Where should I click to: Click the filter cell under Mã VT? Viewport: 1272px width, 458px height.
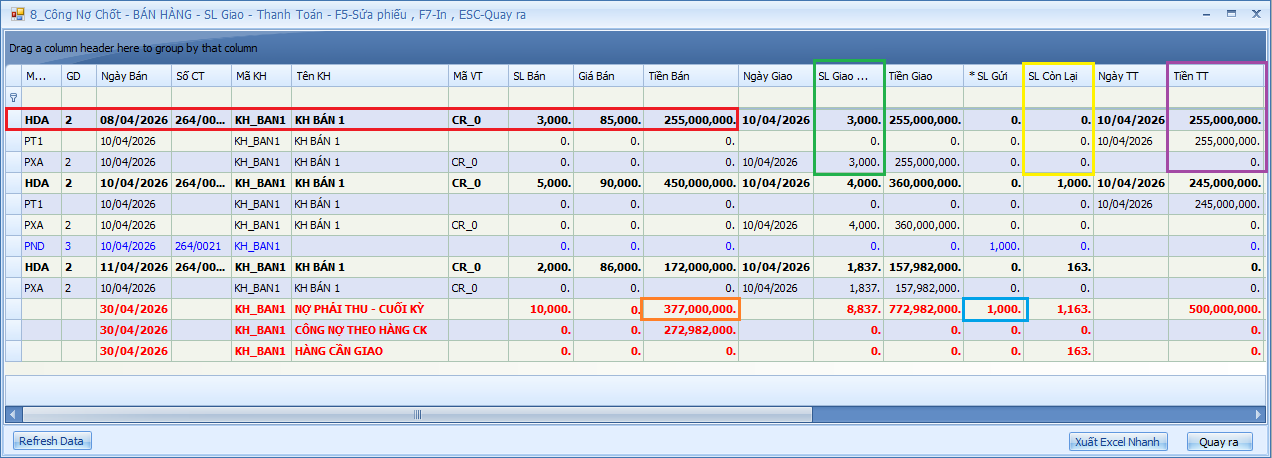476,98
